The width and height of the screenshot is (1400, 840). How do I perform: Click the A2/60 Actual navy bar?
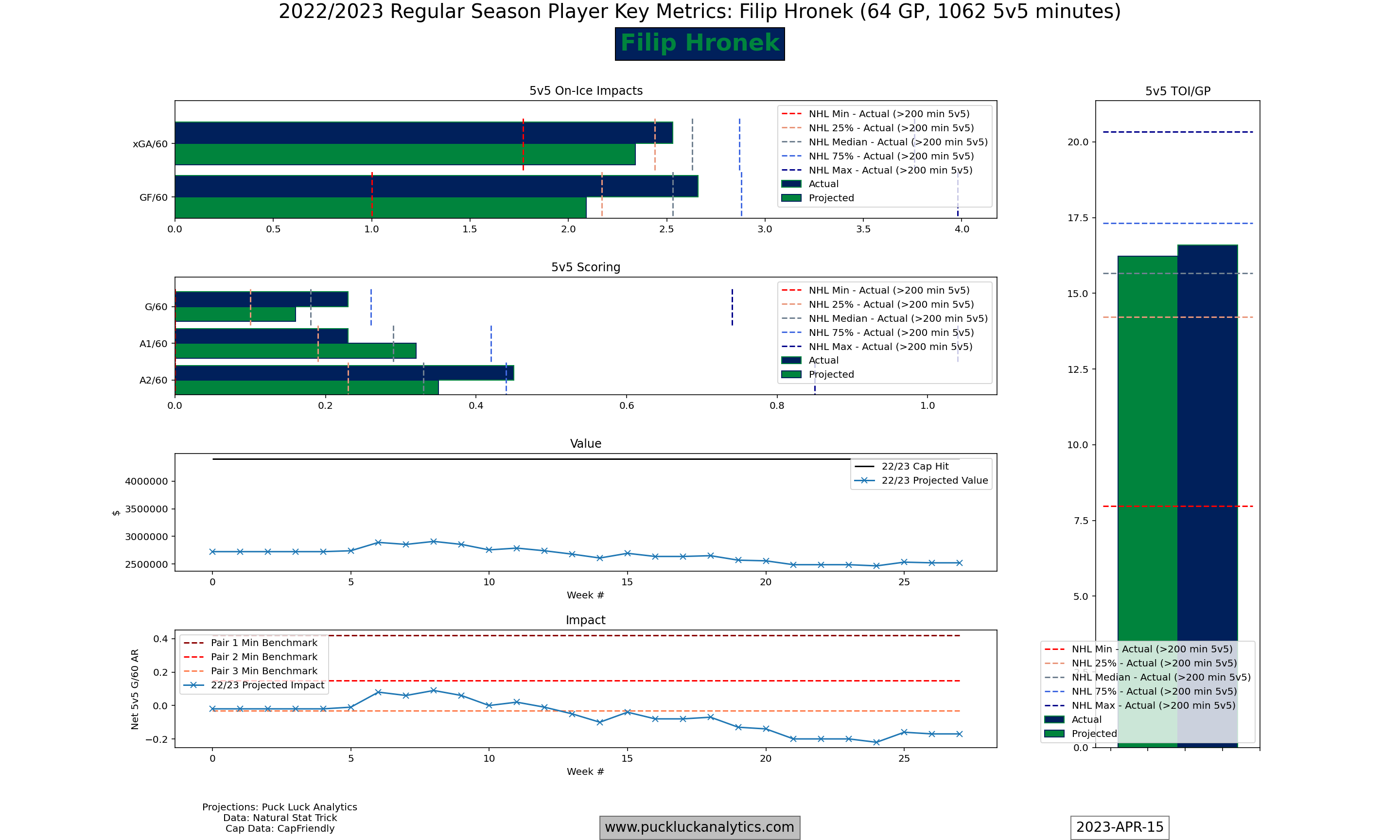pos(344,373)
